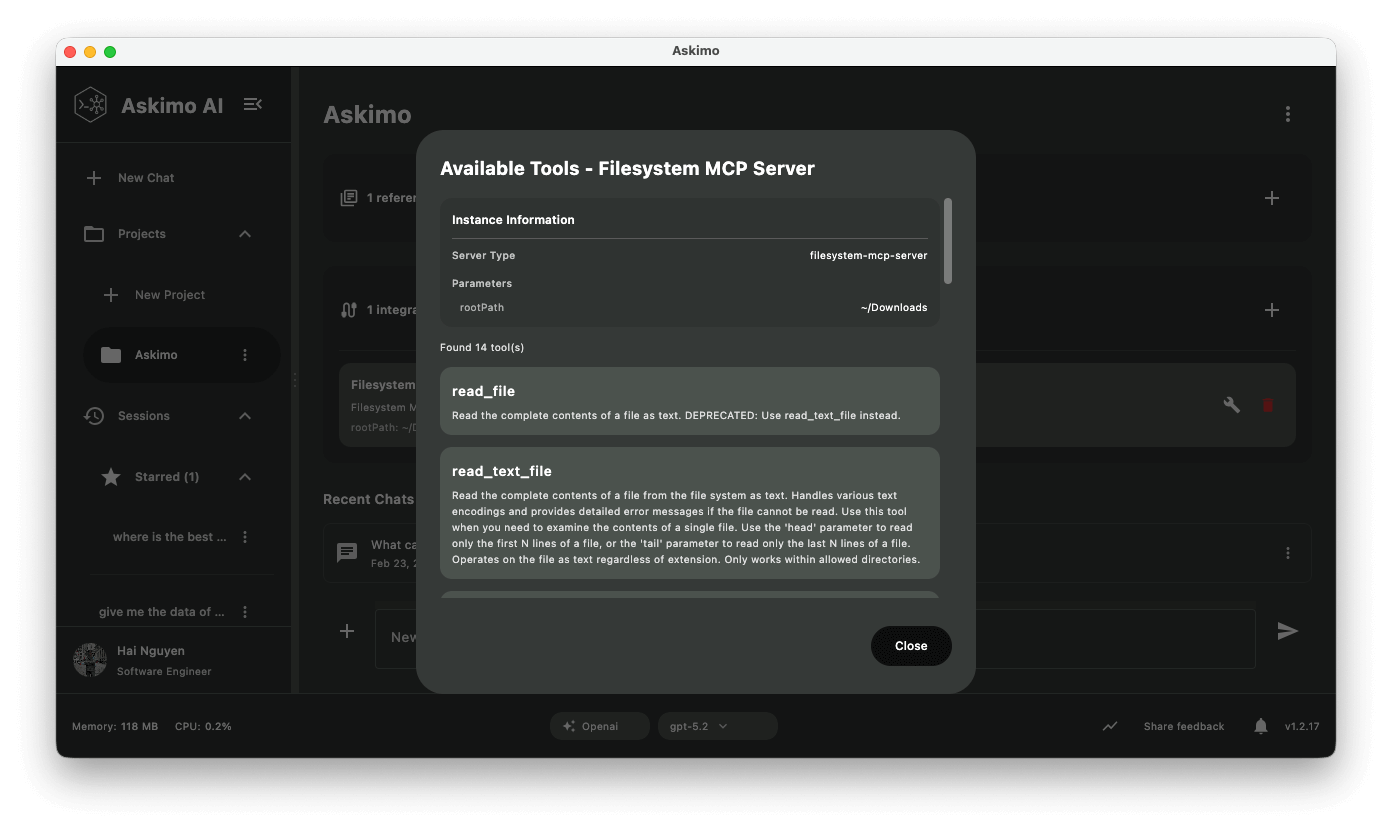Click the integrations icon beside '1 integra'
The image size is (1392, 832).
click(x=349, y=310)
